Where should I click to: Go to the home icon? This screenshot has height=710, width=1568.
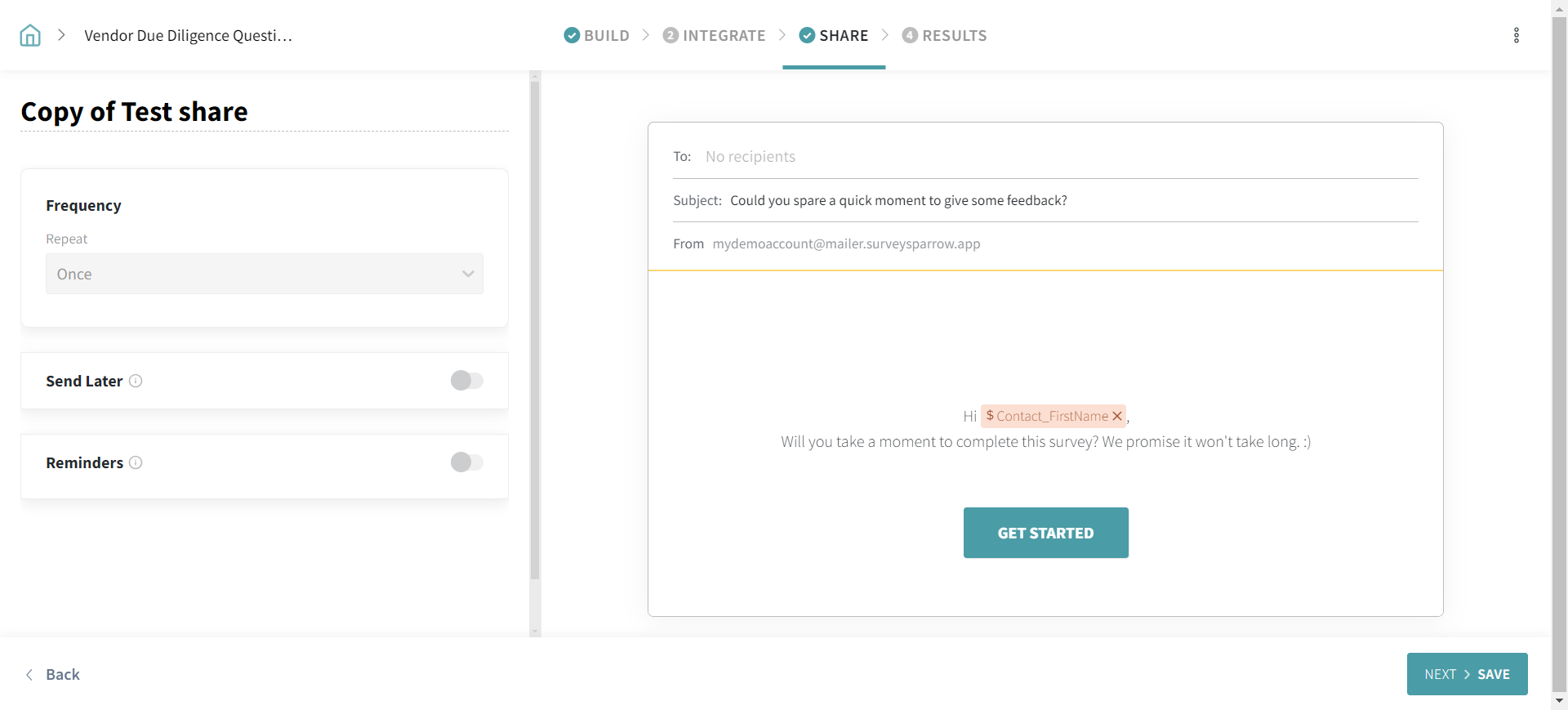(30, 35)
